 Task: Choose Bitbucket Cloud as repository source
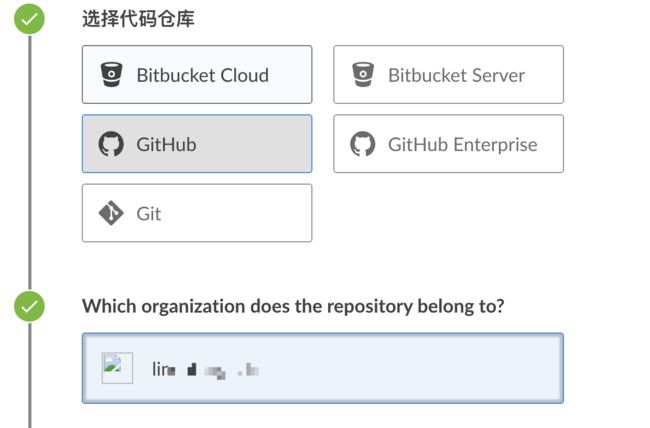197,75
